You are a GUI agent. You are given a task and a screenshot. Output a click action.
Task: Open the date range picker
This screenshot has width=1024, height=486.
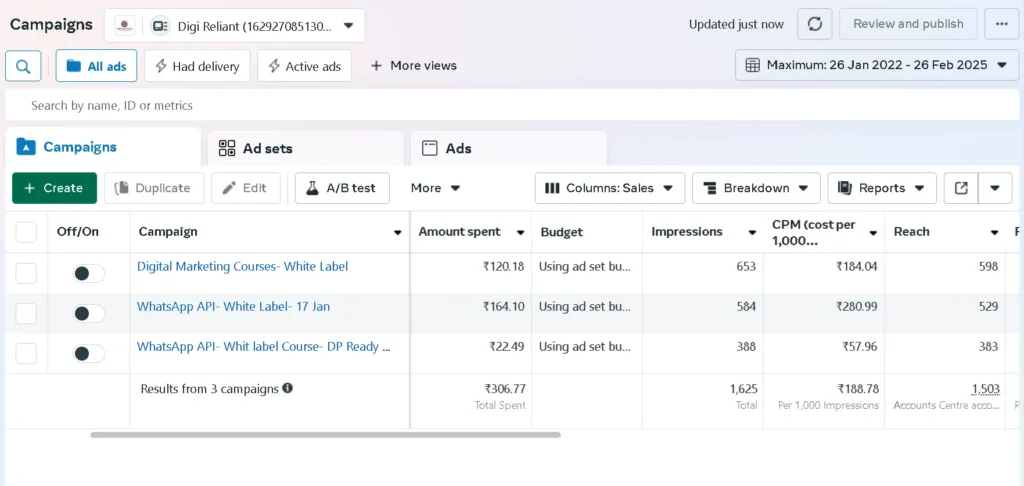pos(877,65)
